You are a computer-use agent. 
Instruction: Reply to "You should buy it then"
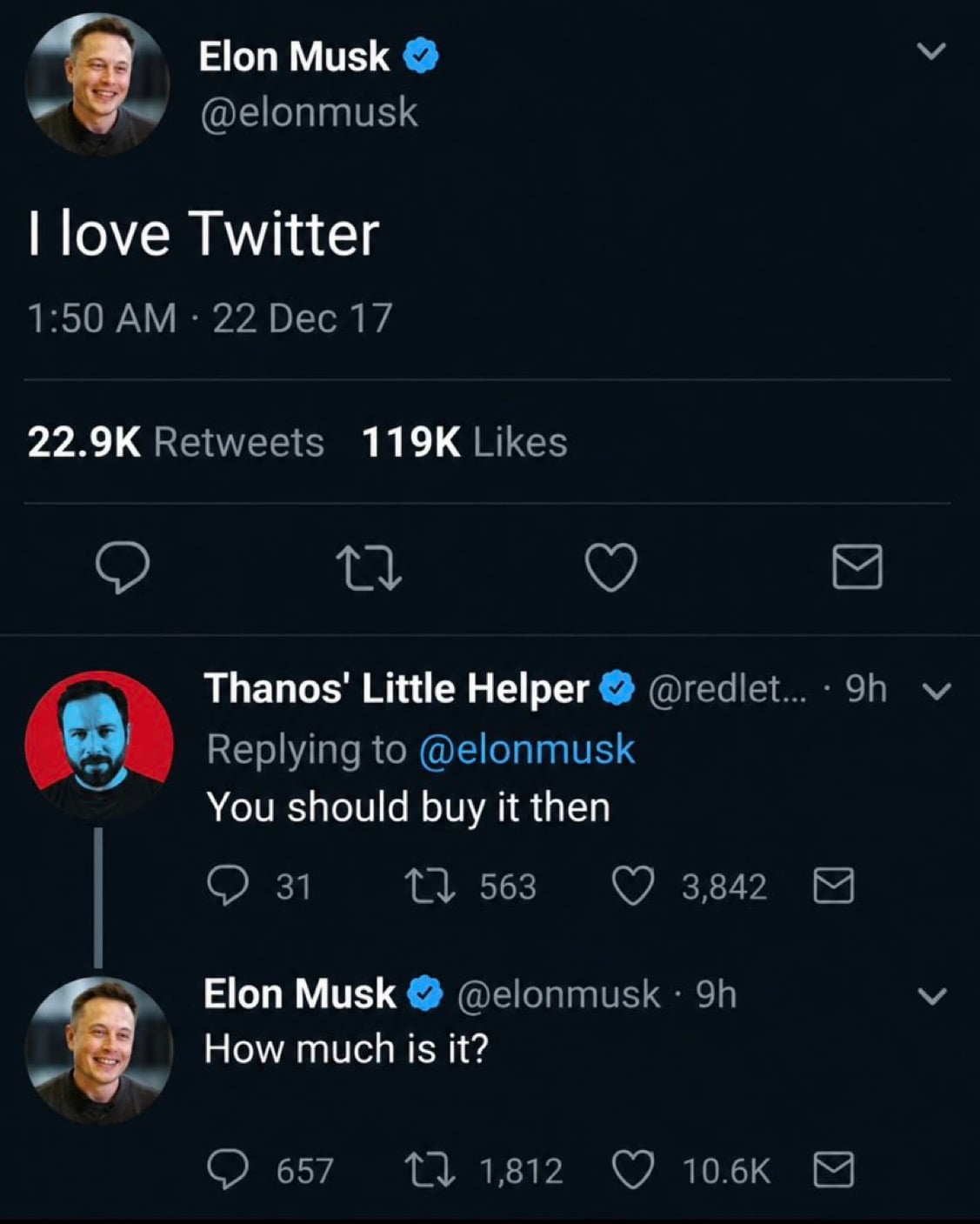coord(228,886)
